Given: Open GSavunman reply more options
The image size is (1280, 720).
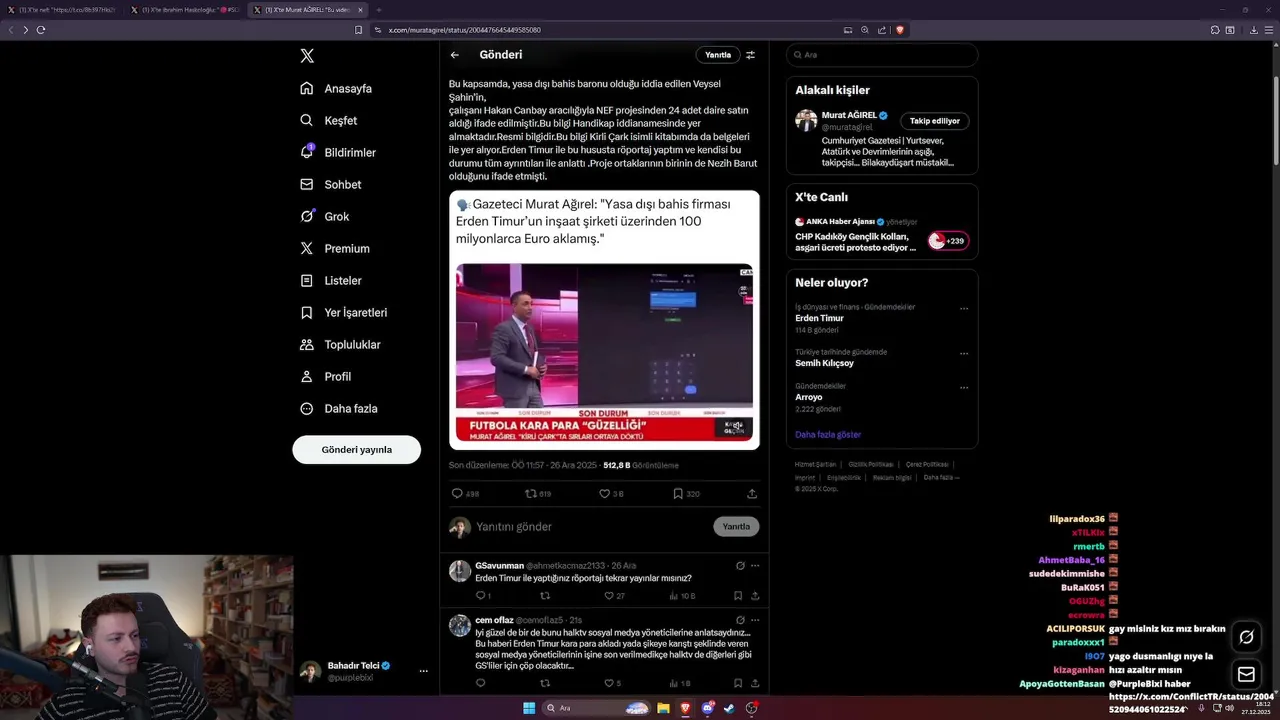Looking at the screenshot, I should coord(755,565).
